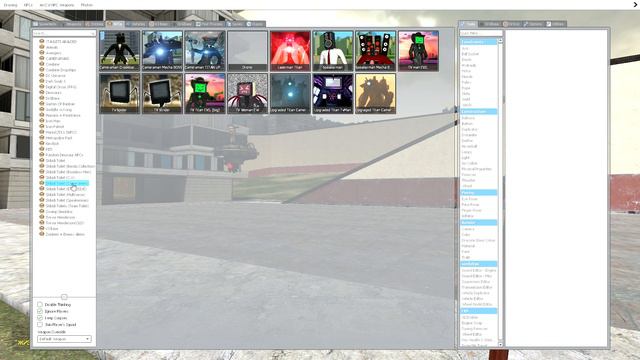Viewport: 640px width, 360px height.
Task: Click the NPC category search field
Action: click(64, 33)
